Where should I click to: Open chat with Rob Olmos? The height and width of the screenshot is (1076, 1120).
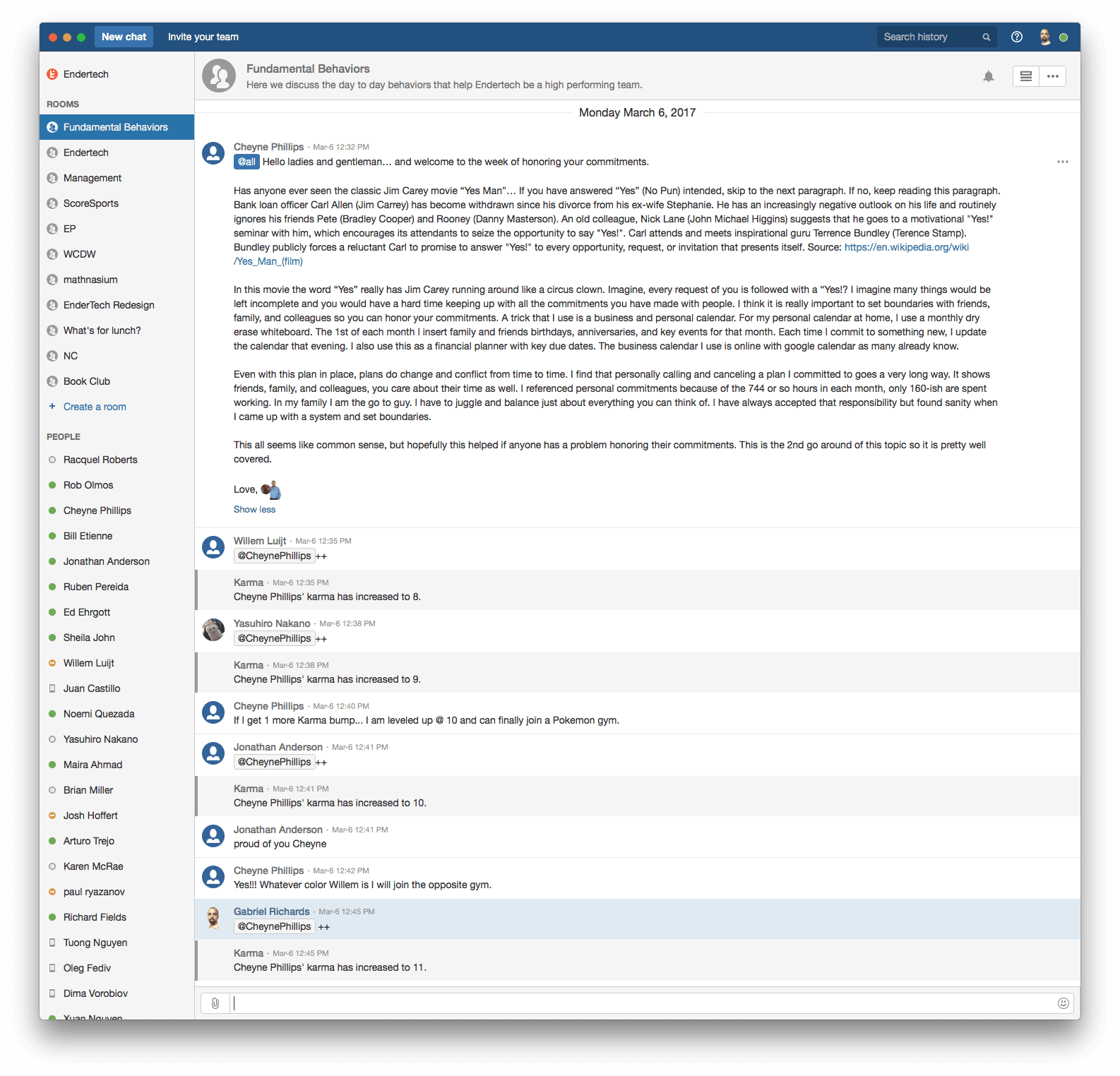117,485
